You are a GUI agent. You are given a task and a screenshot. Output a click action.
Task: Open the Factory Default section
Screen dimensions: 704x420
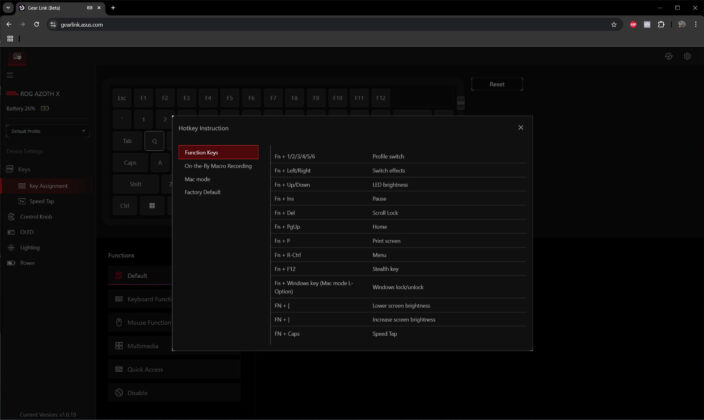pyautogui.click(x=202, y=192)
